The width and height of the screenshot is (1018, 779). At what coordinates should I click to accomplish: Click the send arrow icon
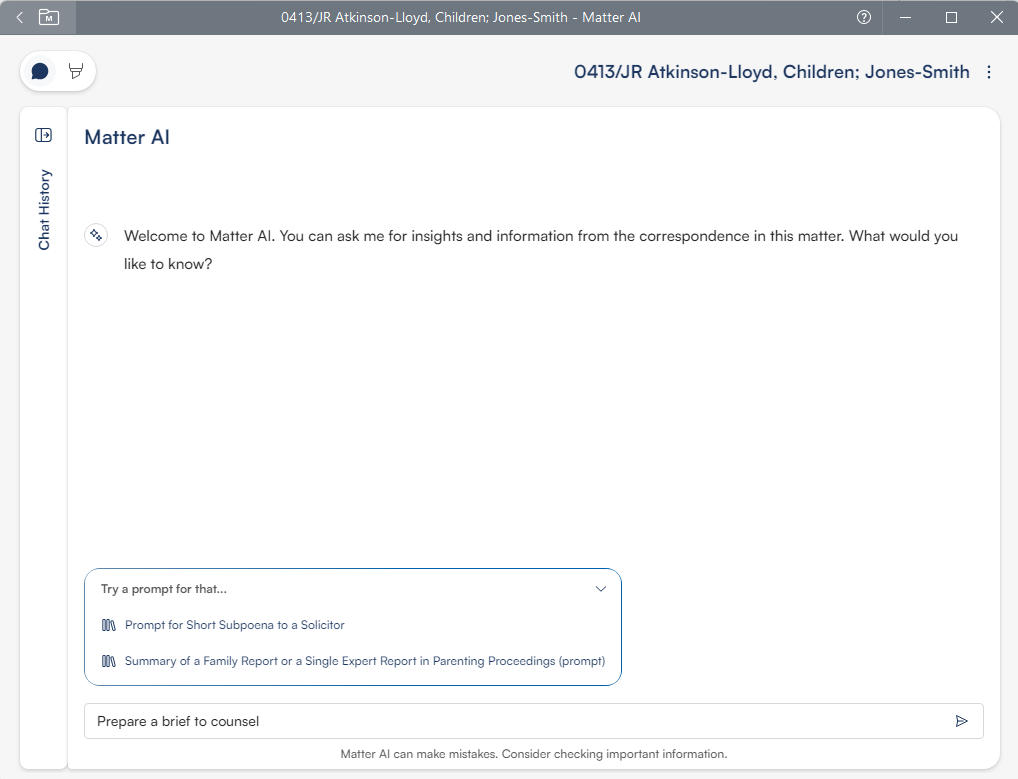tap(961, 721)
